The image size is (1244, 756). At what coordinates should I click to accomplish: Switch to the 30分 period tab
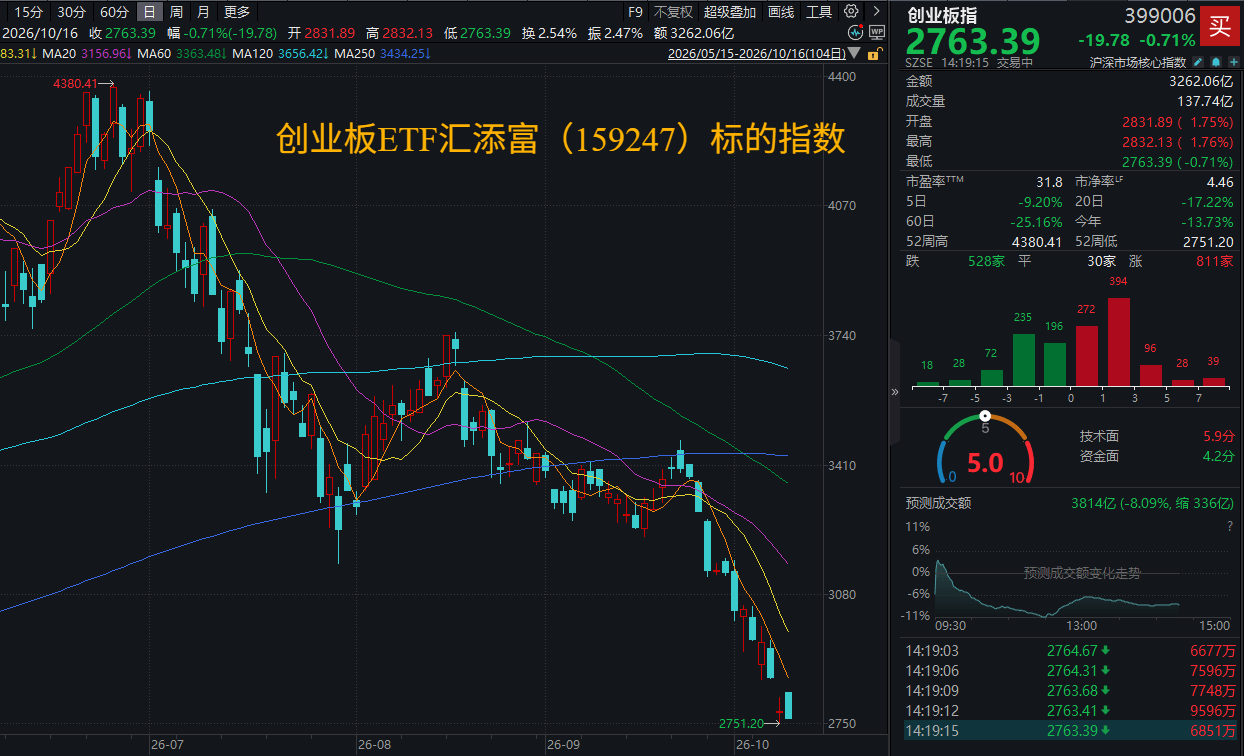tap(72, 12)
